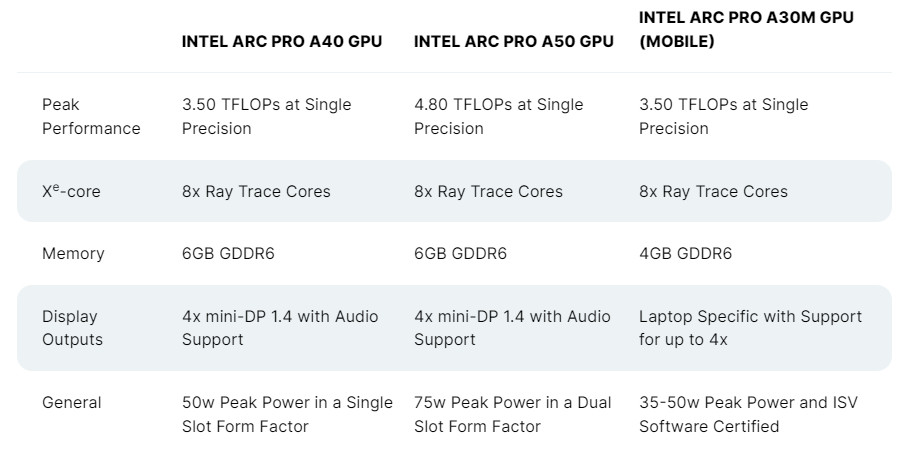Select the 50w Peak Power Single Slot cell
The width and height of the screenshot is (922, 451).
pyautogui.click(x=287, y=414)
